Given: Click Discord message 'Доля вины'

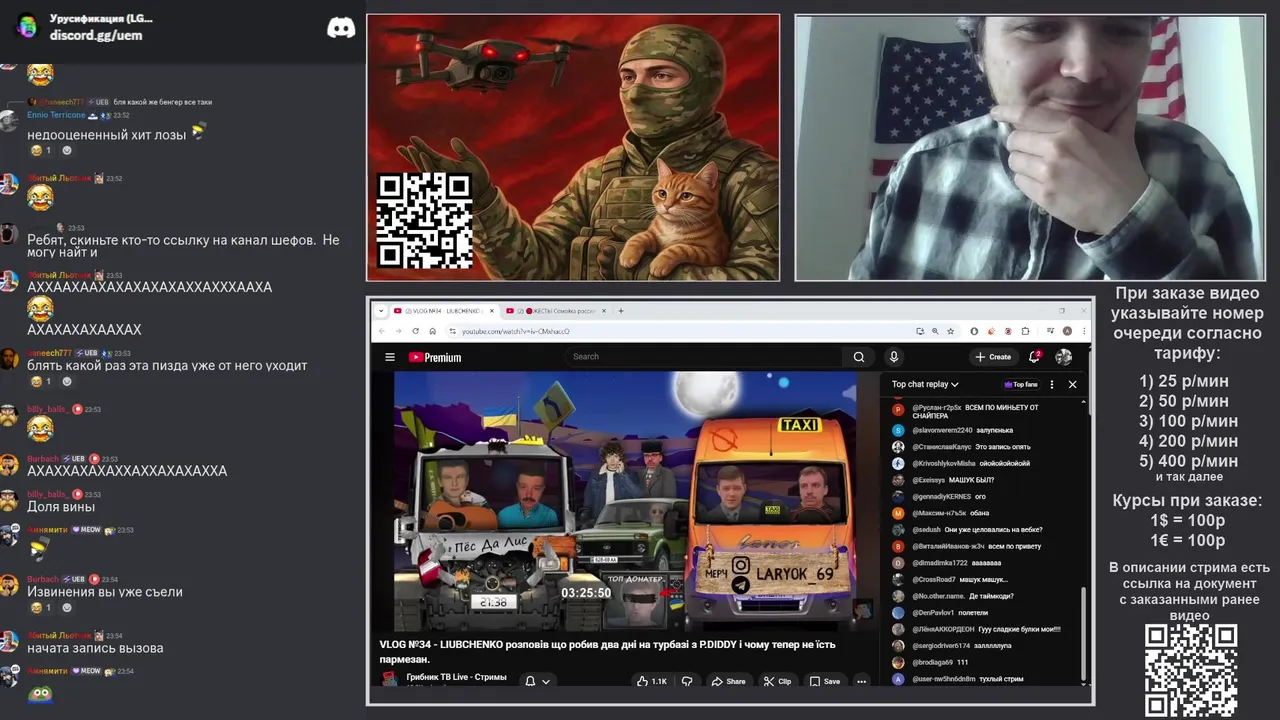Looking at the screenshot, I should [61, 507].
